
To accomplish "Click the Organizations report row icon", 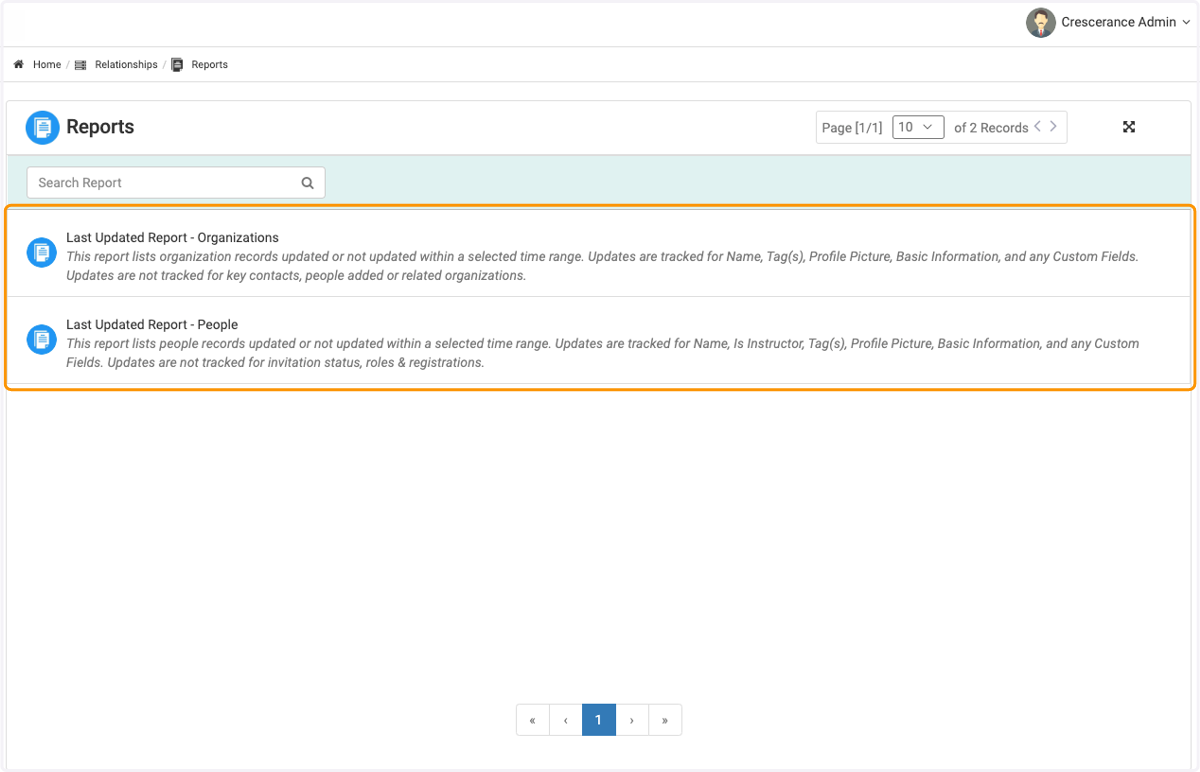I will [x=41, y=253].
